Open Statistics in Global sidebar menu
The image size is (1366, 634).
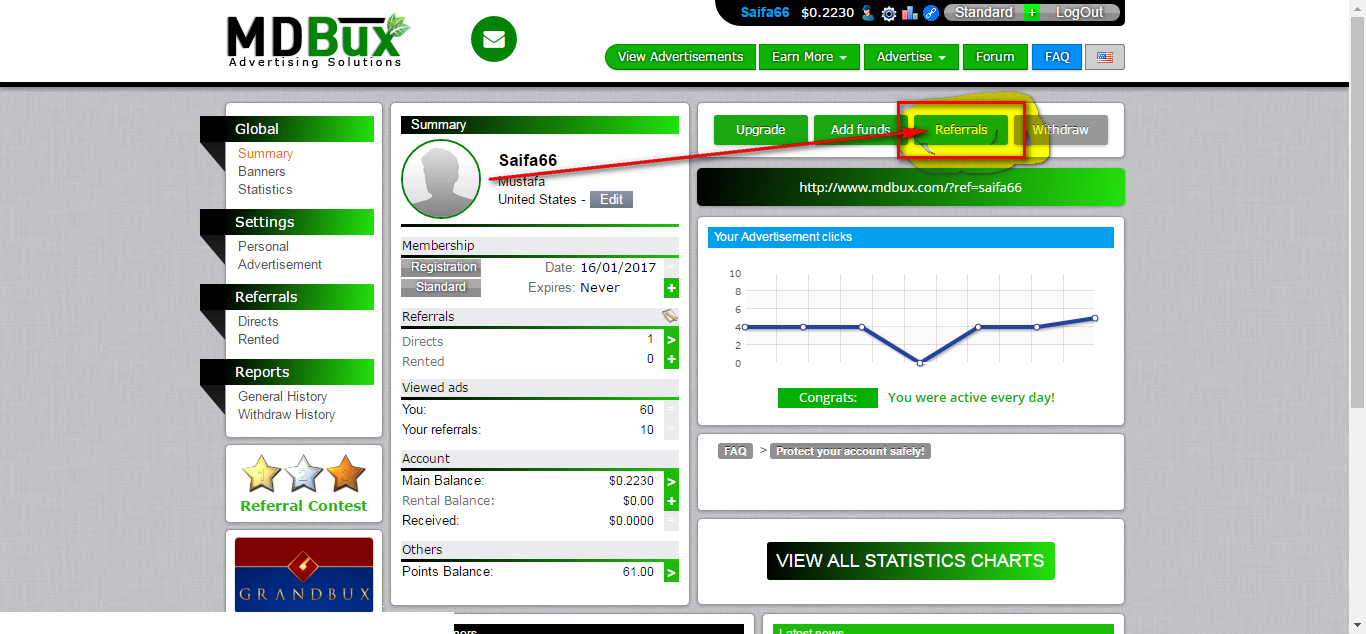pyautogui.click(x=265, y=189)
